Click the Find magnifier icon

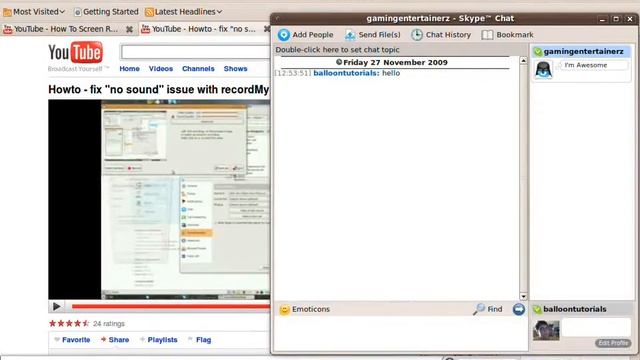point(479,309)
